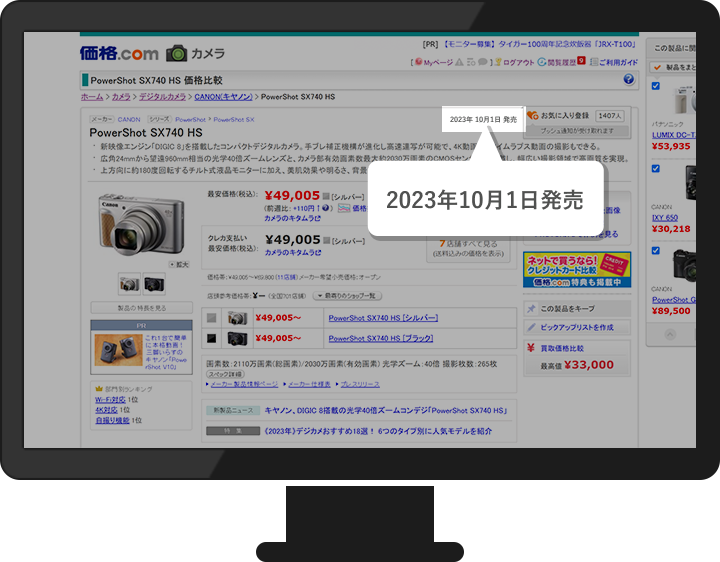Click the yen icon beside 買取価格比較
The image size is (720, 562).
click(x=531, y=348)
